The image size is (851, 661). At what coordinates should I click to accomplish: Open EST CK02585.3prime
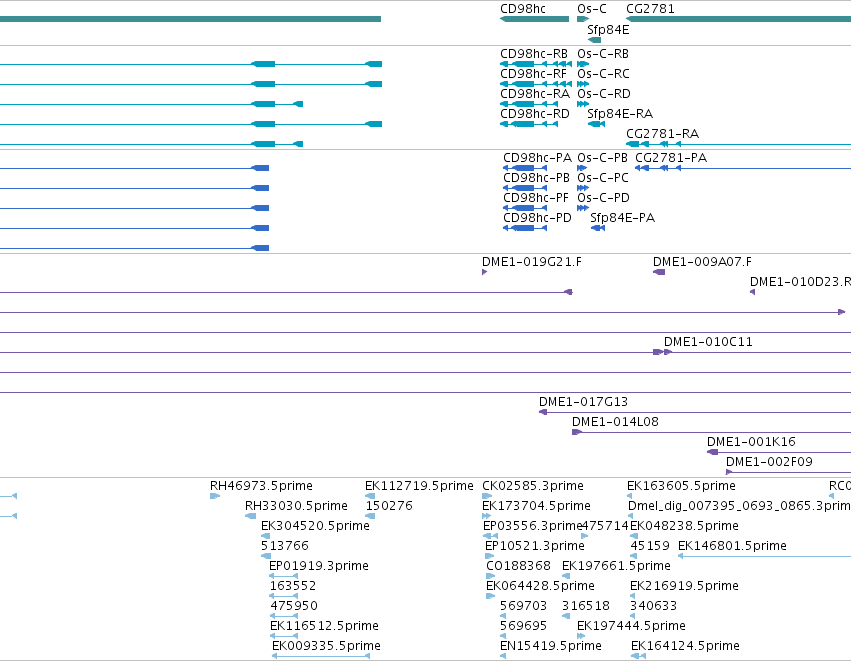(x=533, y=486)
